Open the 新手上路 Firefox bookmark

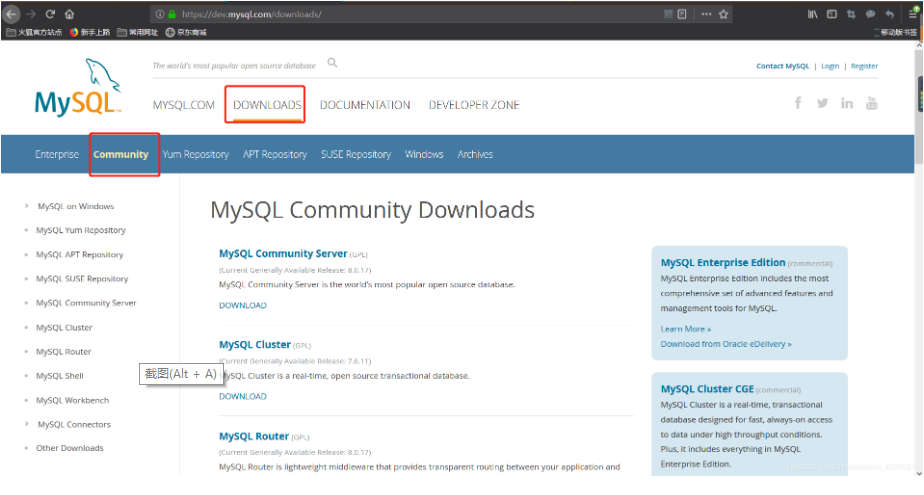tap(90, 32)
